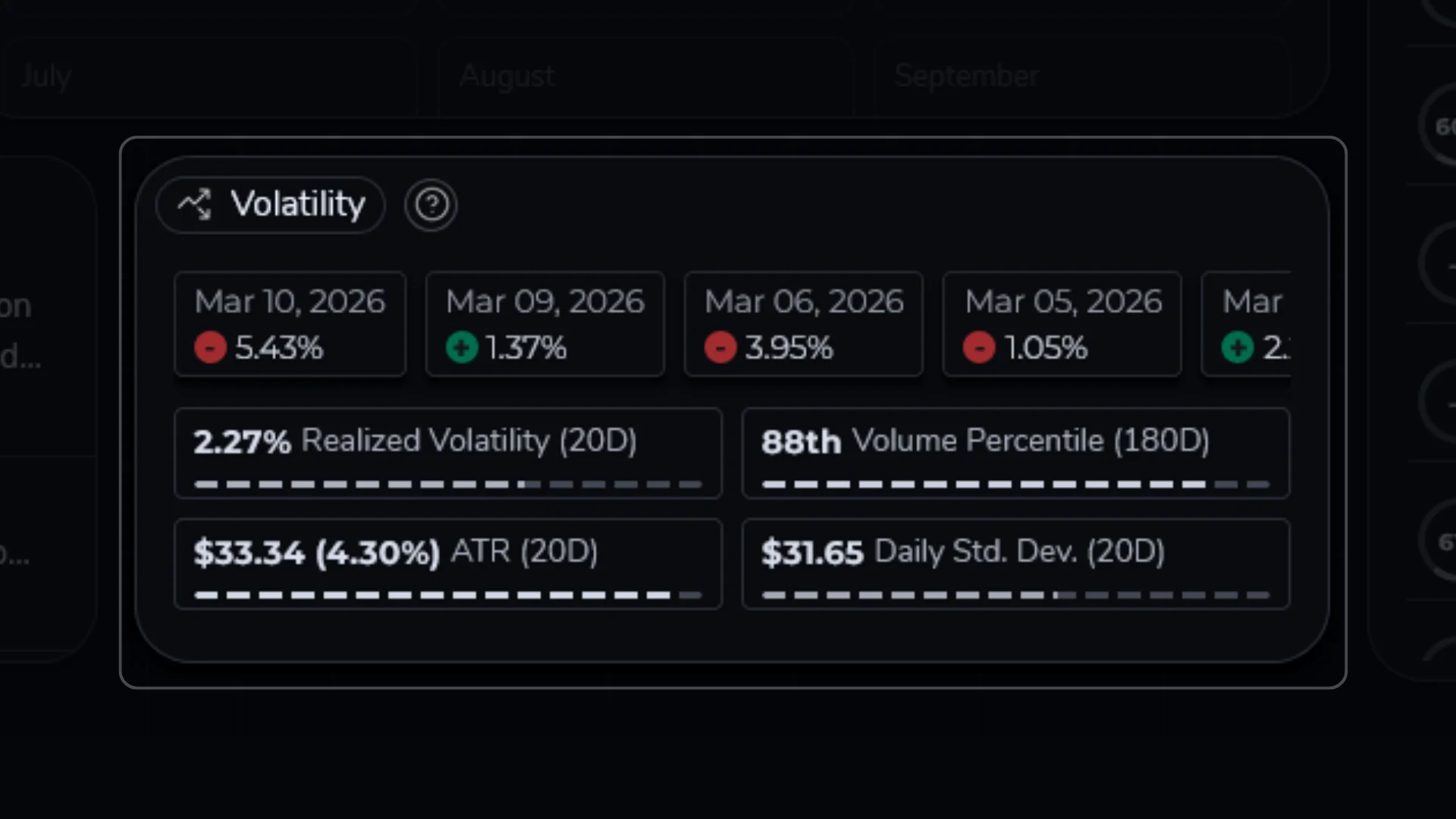Viewport: 1456px width, 819px height.
Task: Expand the Realized Volatility metric card
Action: tap(448, 453)
